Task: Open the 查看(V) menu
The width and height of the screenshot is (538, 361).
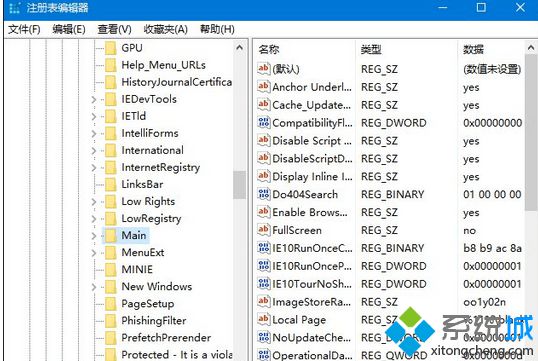Action: 114,30
